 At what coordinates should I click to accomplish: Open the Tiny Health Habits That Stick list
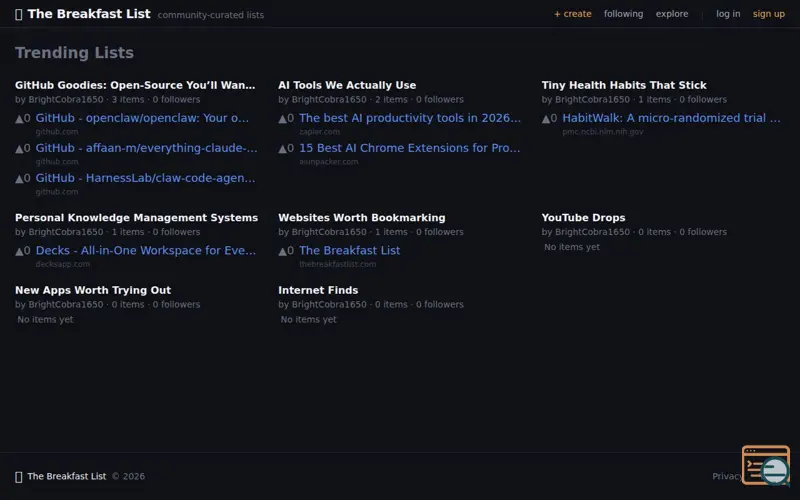(x=624, y=85)
